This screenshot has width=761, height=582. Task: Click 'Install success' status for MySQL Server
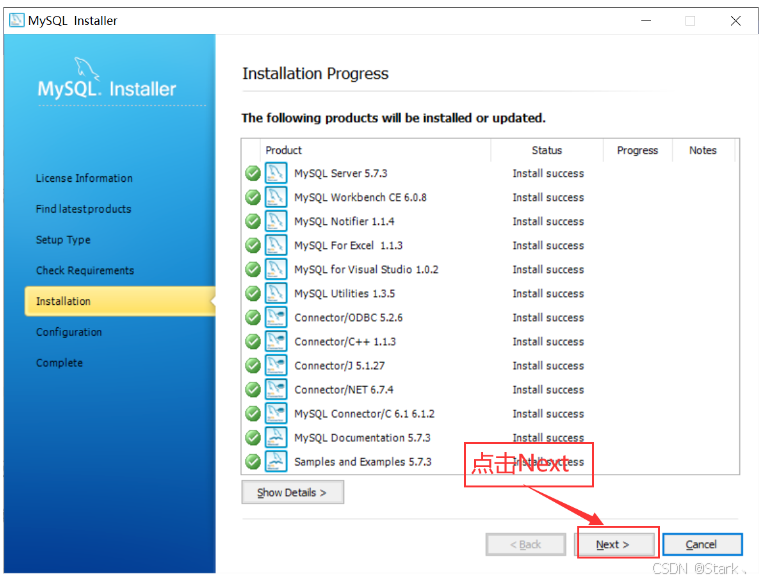point(548,173)
